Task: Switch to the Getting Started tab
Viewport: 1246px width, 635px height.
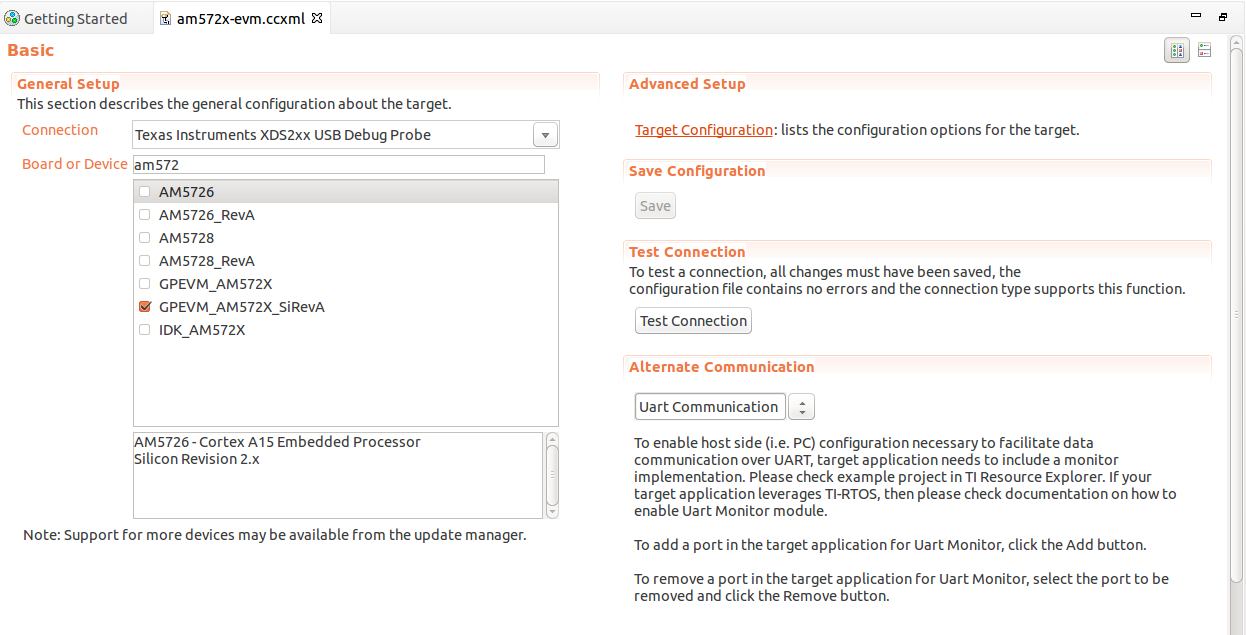Action: tap(75, 18)
